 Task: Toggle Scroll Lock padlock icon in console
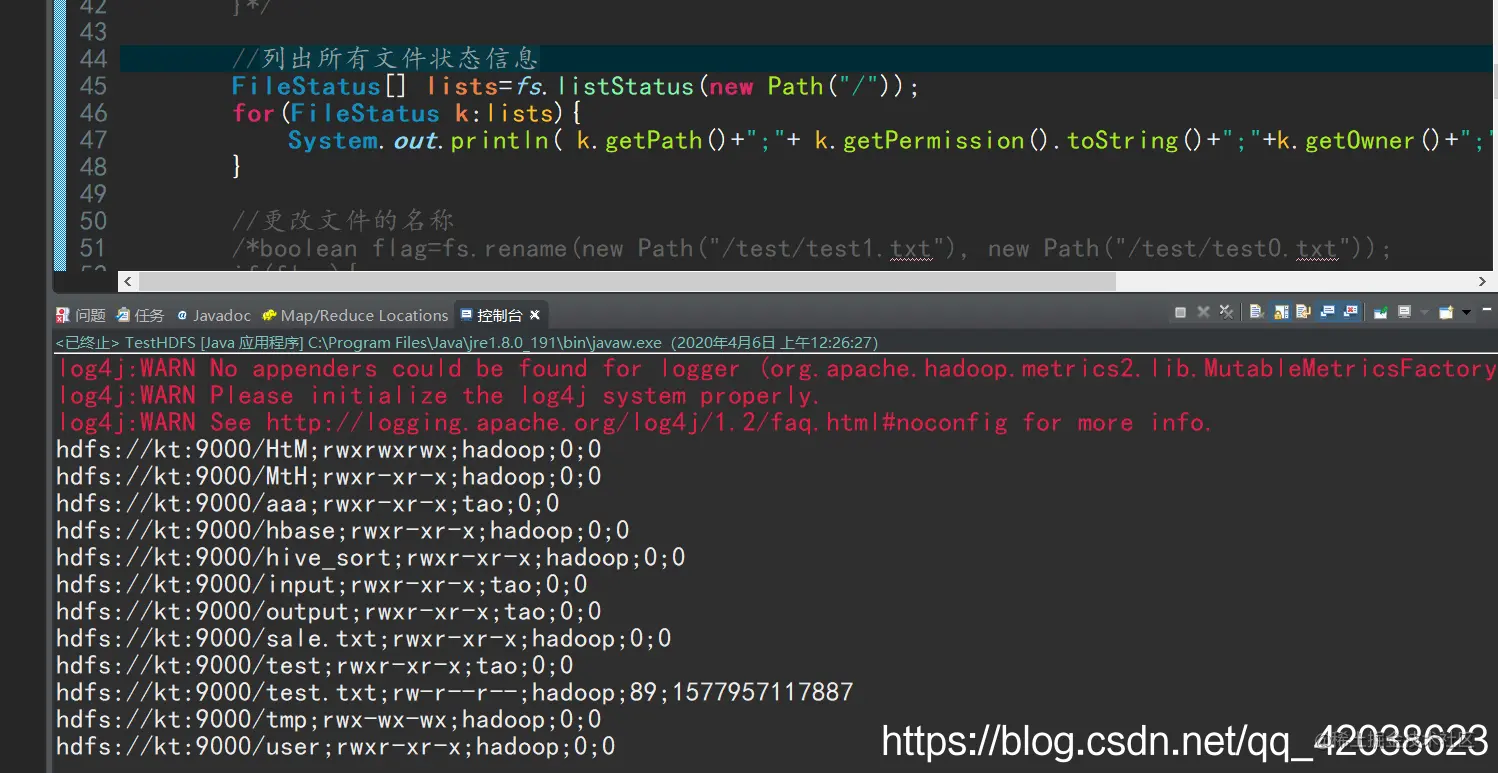click(x=1281, y=312)
